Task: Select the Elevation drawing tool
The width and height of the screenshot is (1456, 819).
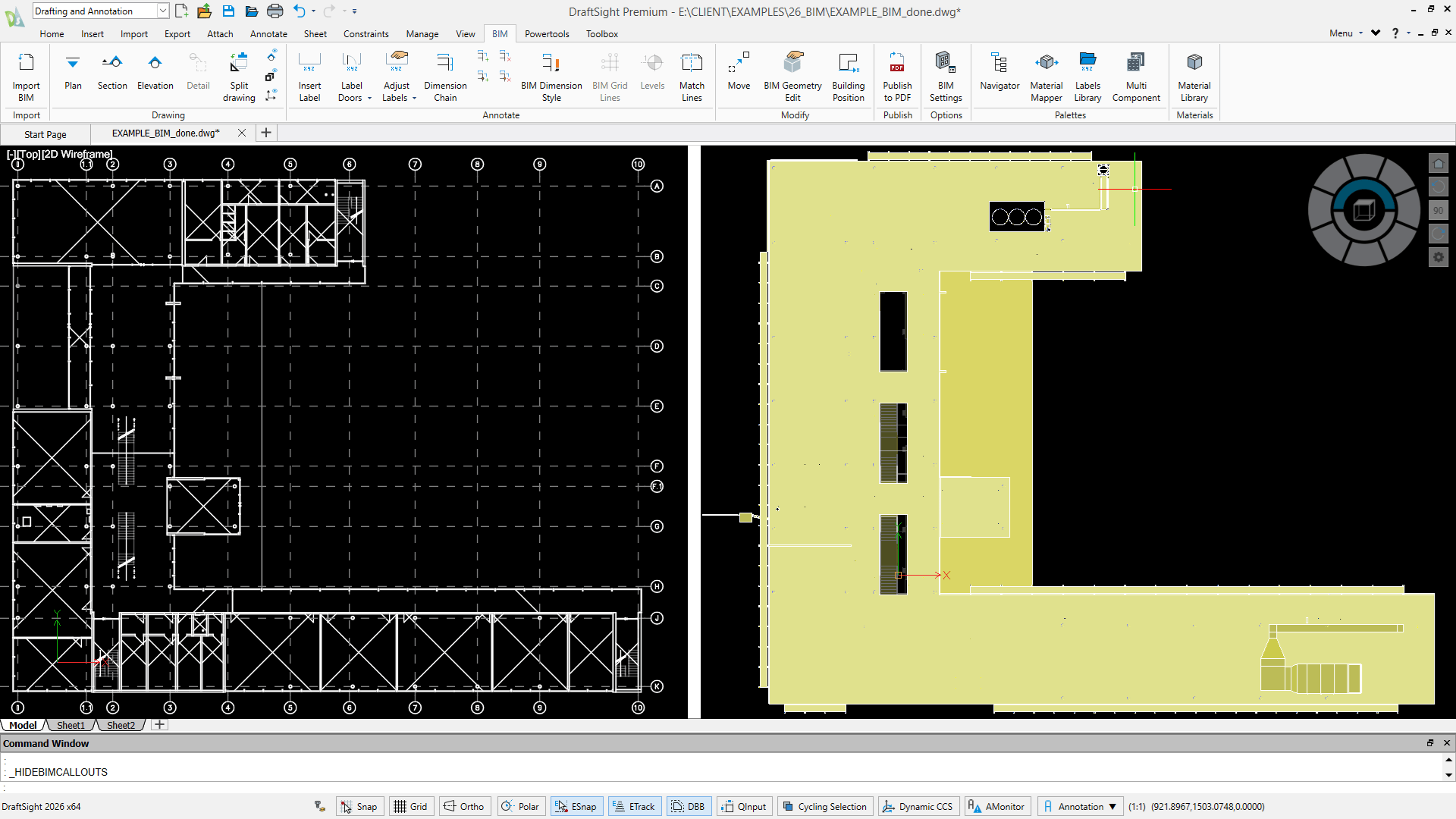Action: tap(155, 71)
